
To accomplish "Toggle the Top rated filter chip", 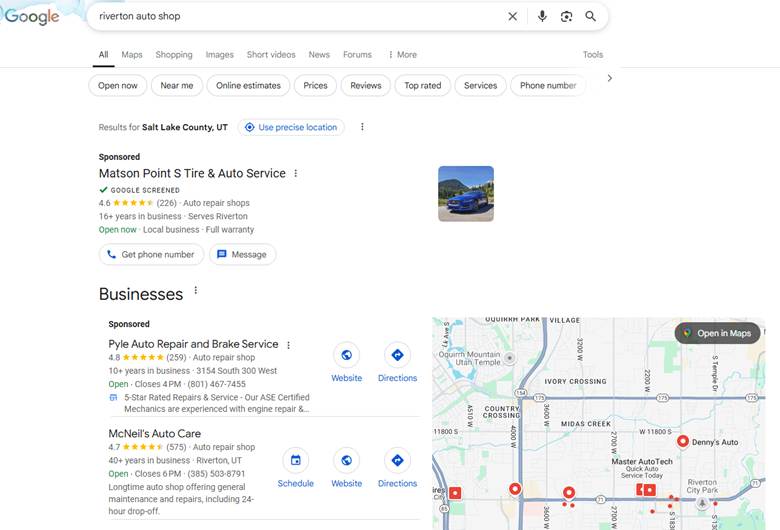I will pyautogui.click(x=423, y=86).
